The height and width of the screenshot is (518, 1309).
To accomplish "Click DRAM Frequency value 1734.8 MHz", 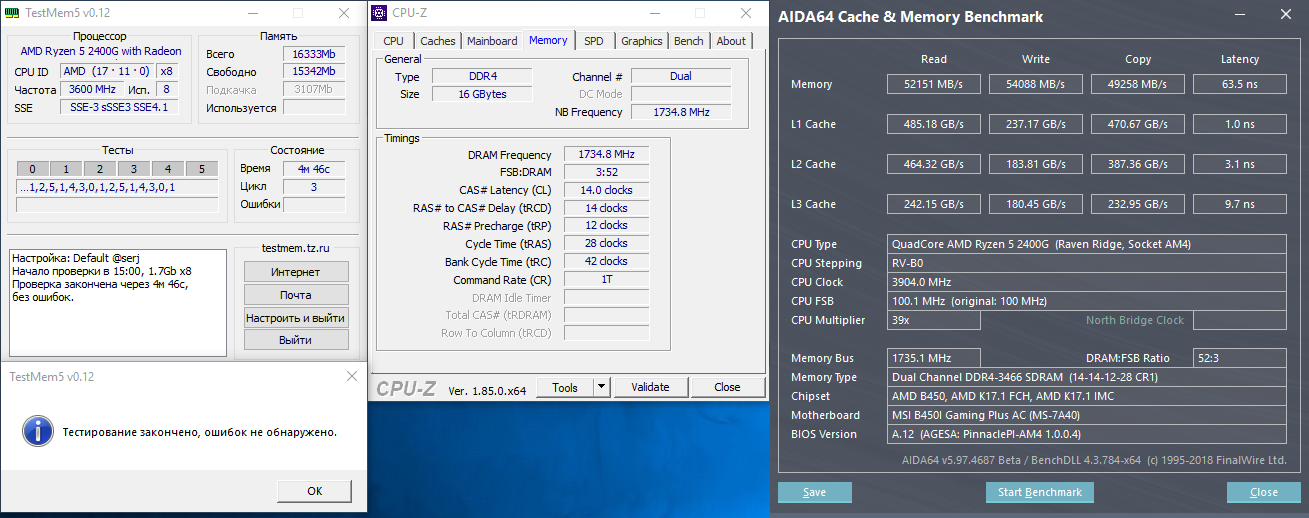I will 607,155.
